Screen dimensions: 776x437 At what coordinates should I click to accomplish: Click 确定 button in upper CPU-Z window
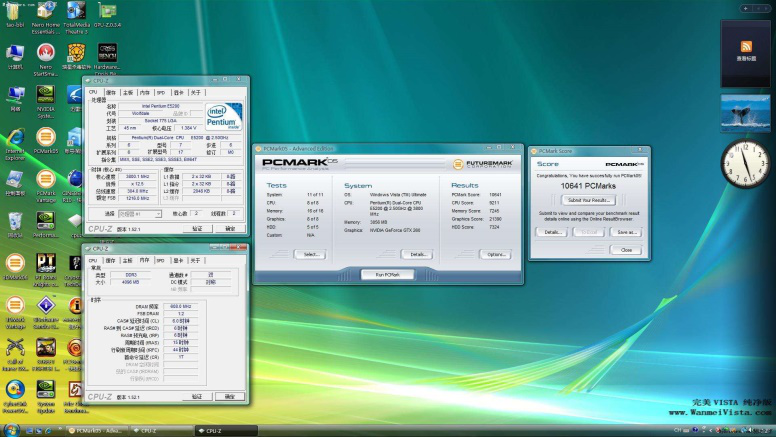[x=230, y=229]
